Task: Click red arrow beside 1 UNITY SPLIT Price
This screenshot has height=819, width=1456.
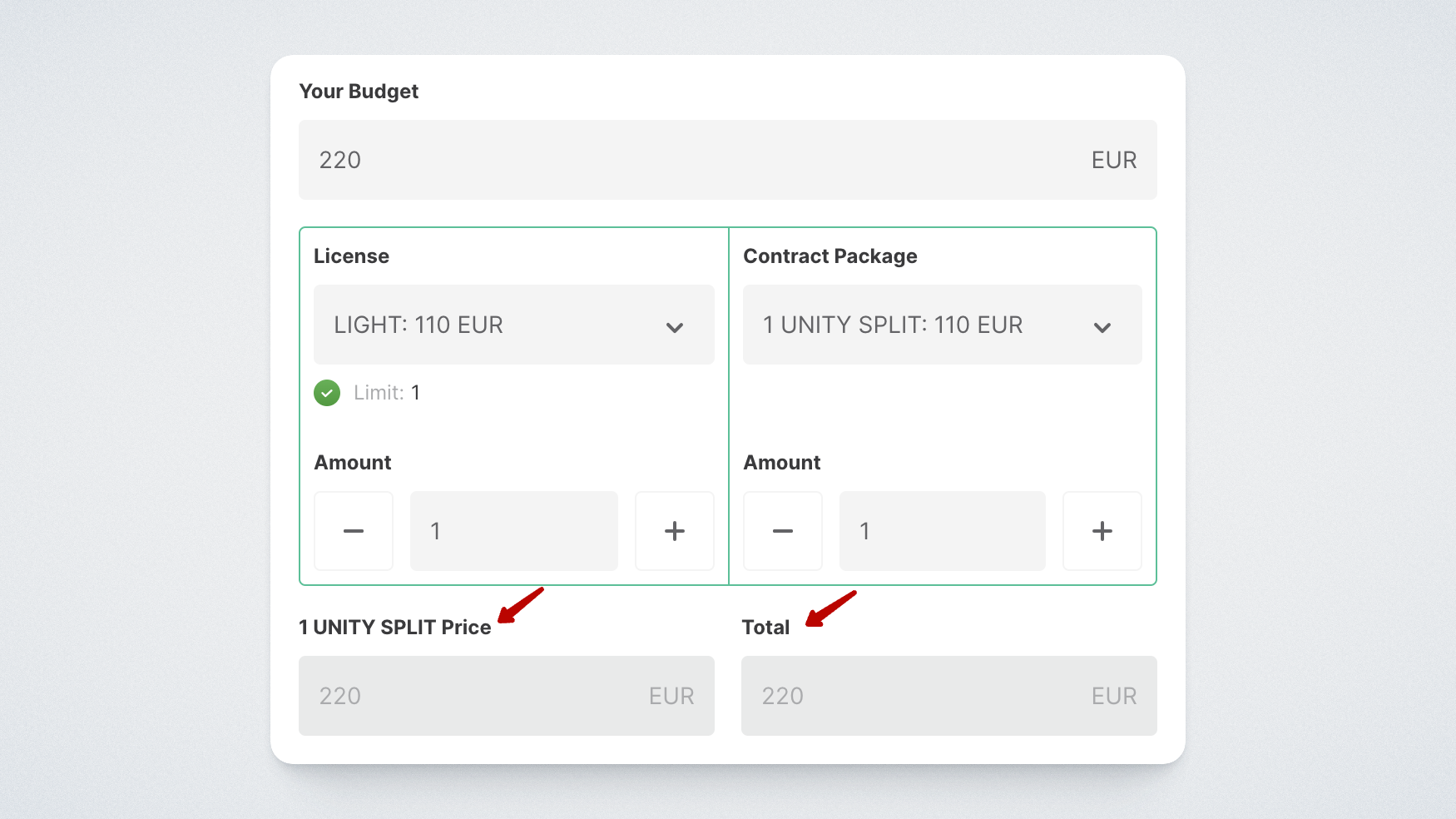Action: tap(520, 605)
